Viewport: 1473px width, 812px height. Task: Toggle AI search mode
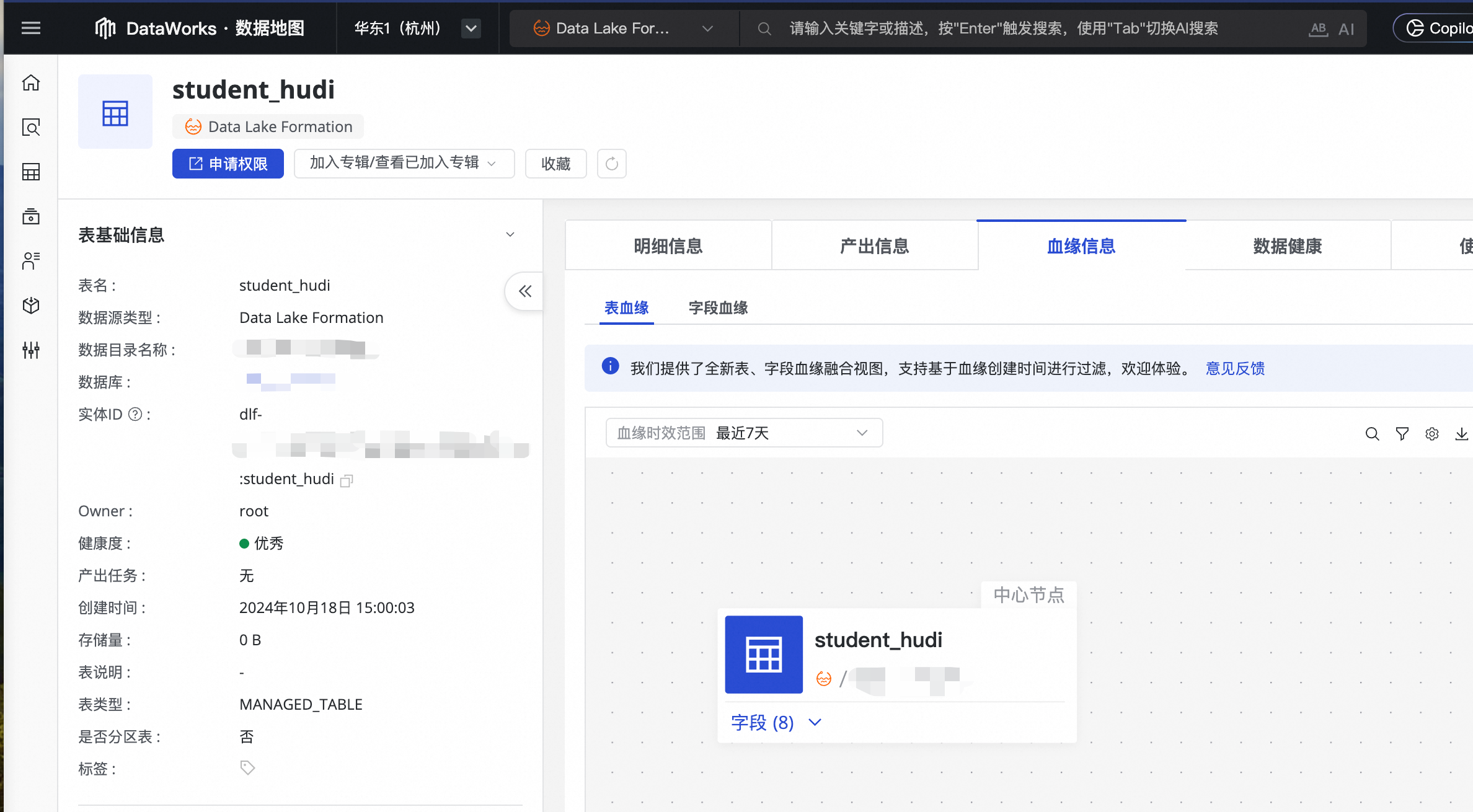(1346, 29)
